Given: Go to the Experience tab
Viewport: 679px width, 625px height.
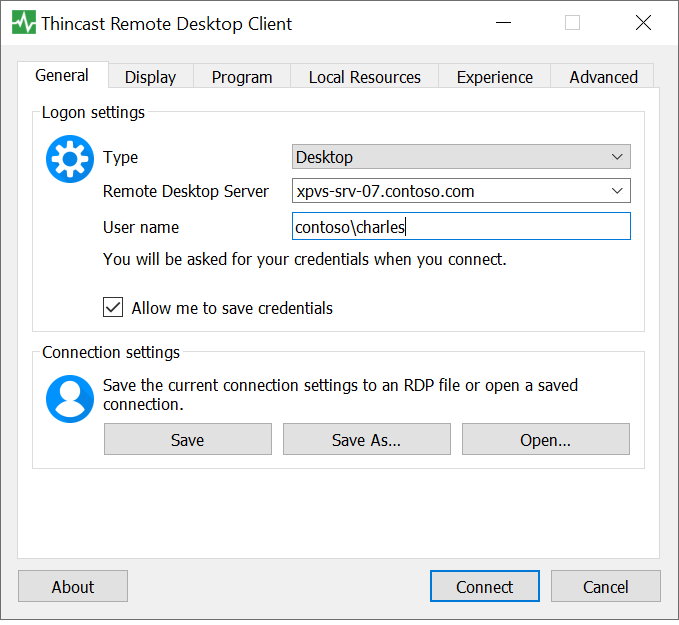Looking at the screenshot, I should 494,77.
